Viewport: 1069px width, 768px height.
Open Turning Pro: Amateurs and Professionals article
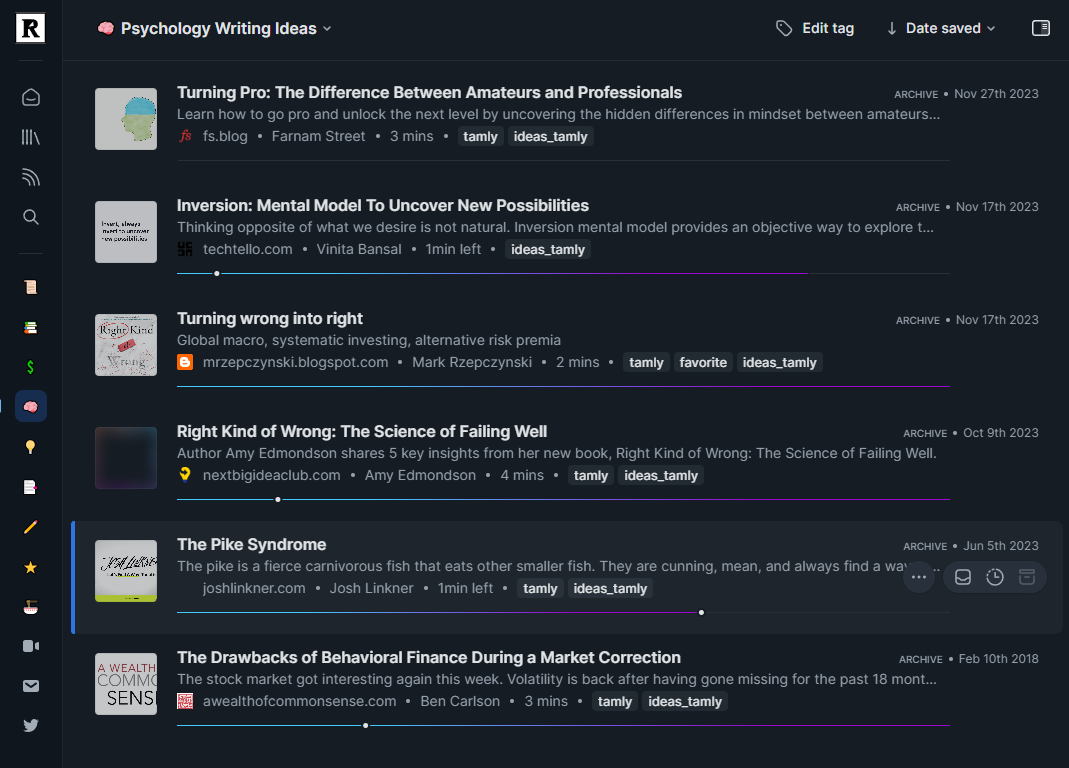(430, 93)
